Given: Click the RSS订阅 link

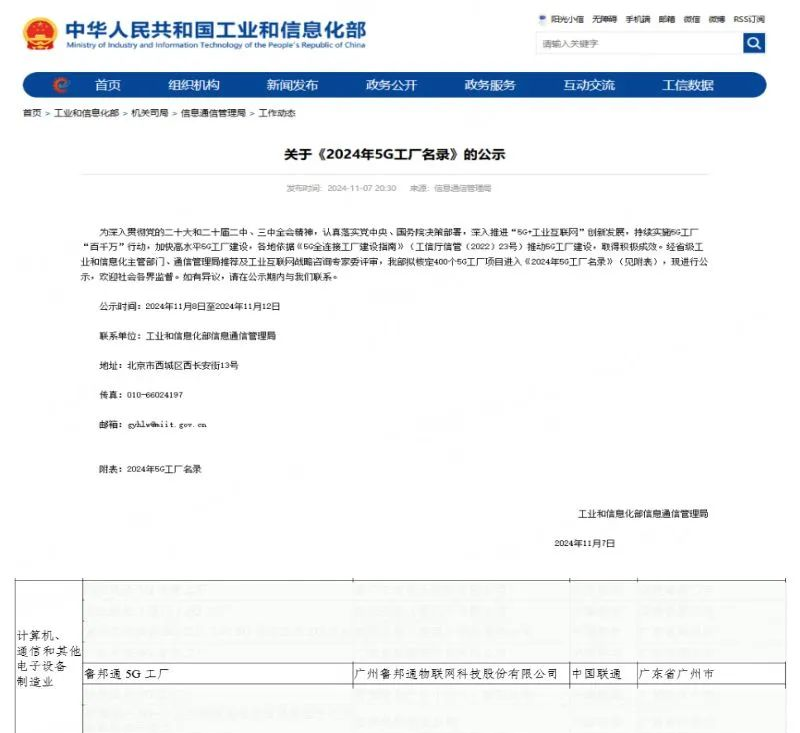Looking at the screenshot, I should pyautogui.click(x=749, y=19).
